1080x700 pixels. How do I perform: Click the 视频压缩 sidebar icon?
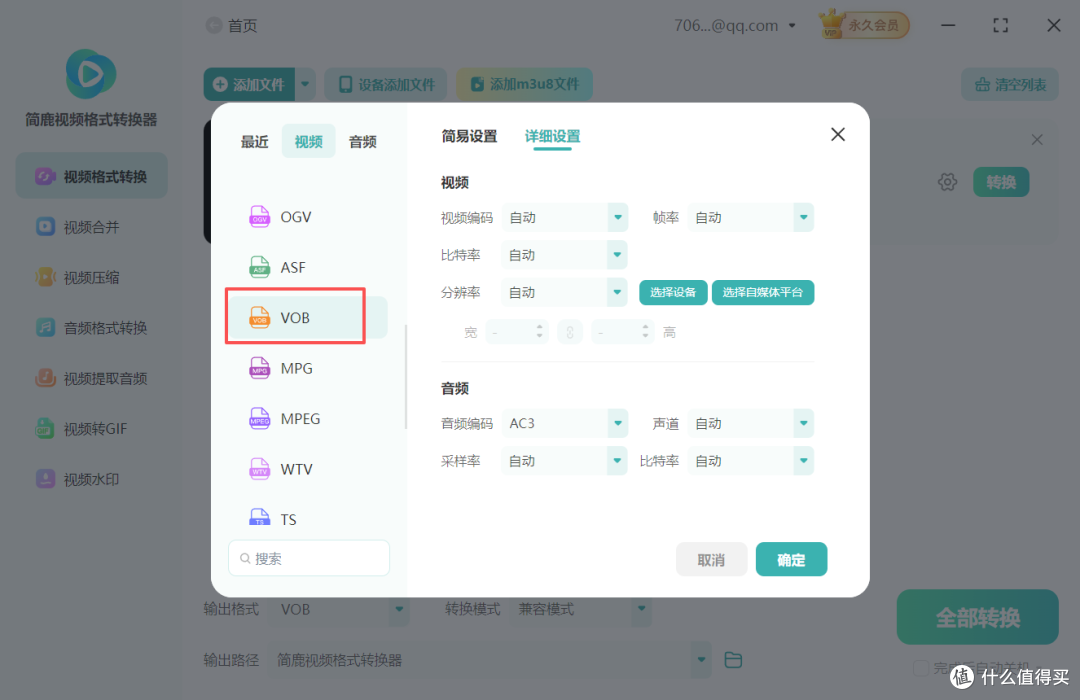[x=45, y=277]
